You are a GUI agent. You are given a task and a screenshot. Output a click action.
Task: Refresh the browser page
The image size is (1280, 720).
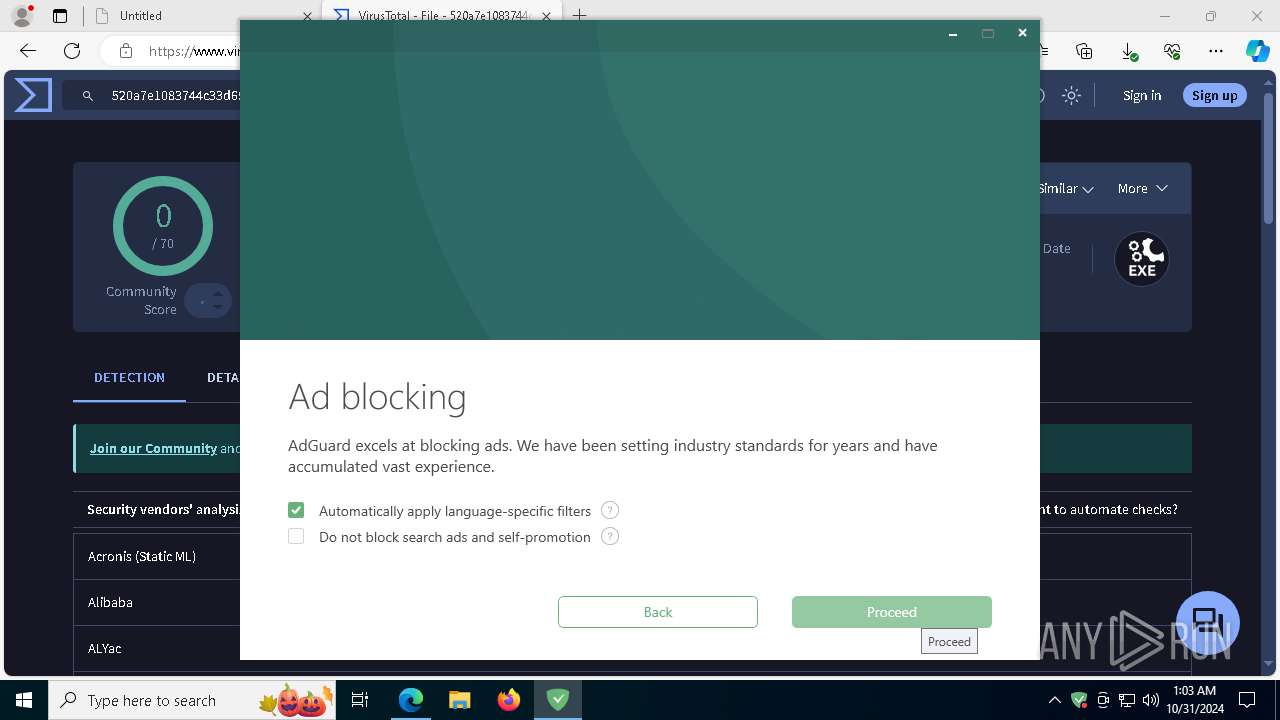click(72, 51)
